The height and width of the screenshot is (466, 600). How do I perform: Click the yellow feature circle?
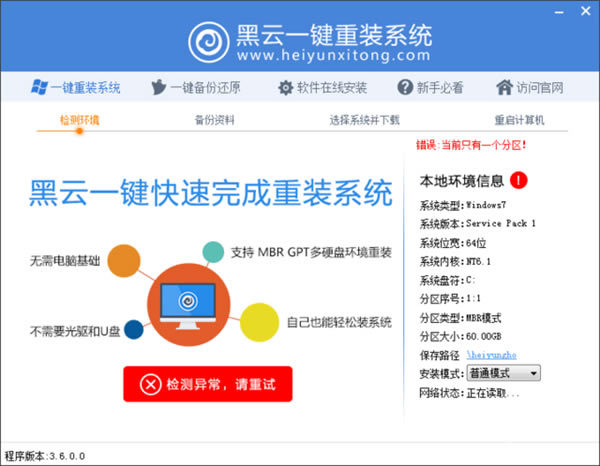[259, 322]
